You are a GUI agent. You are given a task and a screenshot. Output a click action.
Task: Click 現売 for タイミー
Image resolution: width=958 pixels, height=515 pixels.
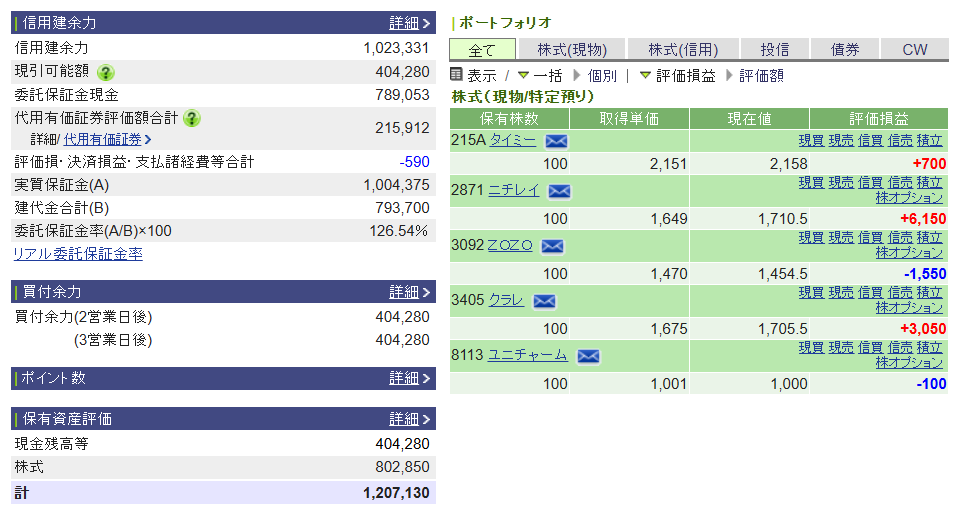[841, 141]
